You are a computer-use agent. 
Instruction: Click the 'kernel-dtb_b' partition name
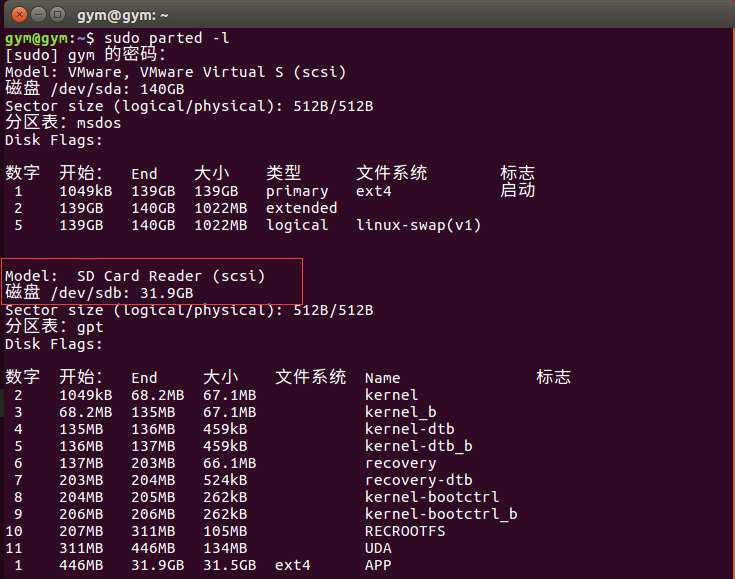pos(419,446)
